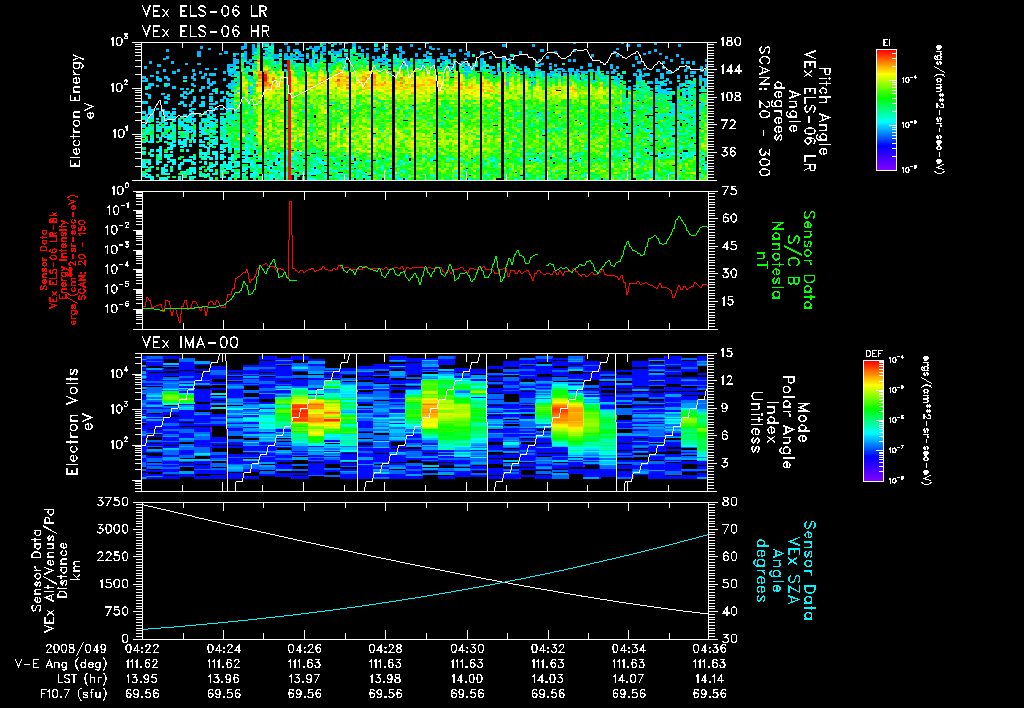Click the LST value 13.97
Image resolution: width=1024 pixels, height=708 pixels.
pos(304,679)
